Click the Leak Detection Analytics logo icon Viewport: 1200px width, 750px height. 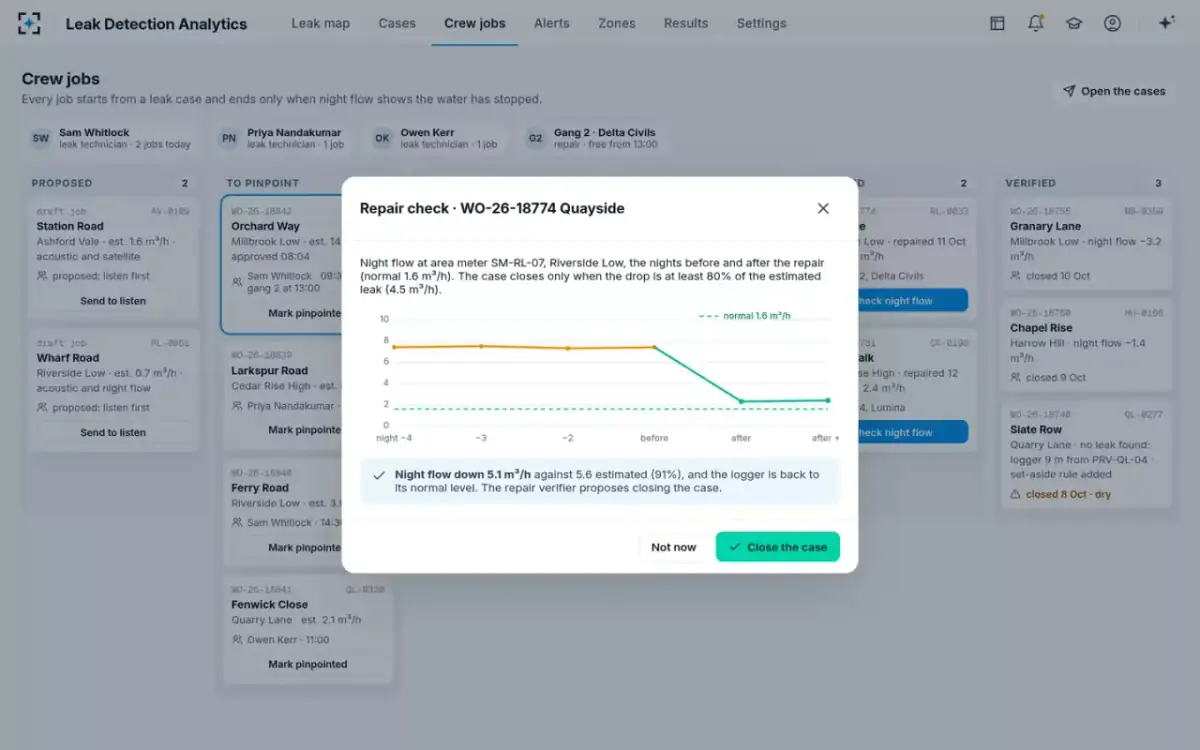(x=30, y=23)
